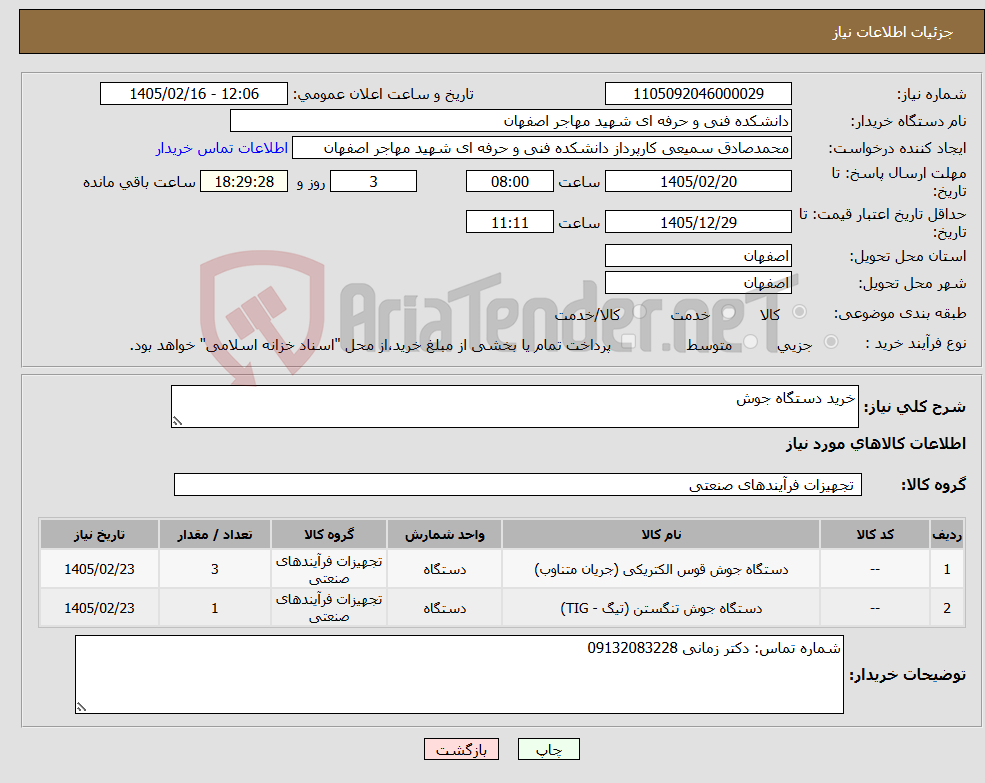Image resolution: width=985 pixels, height=783 pixels.
Task: Click date 1405/02/23 in second row
Action: 99,608
